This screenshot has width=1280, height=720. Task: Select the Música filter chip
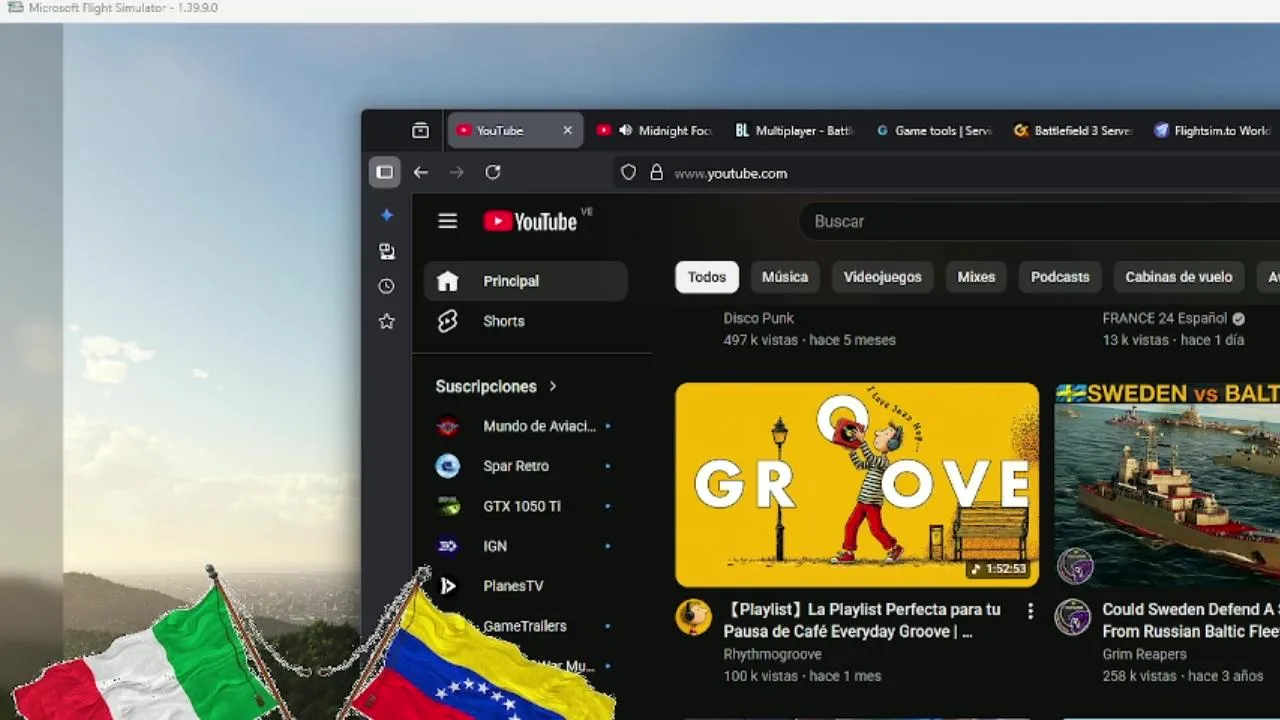[785, 277]
